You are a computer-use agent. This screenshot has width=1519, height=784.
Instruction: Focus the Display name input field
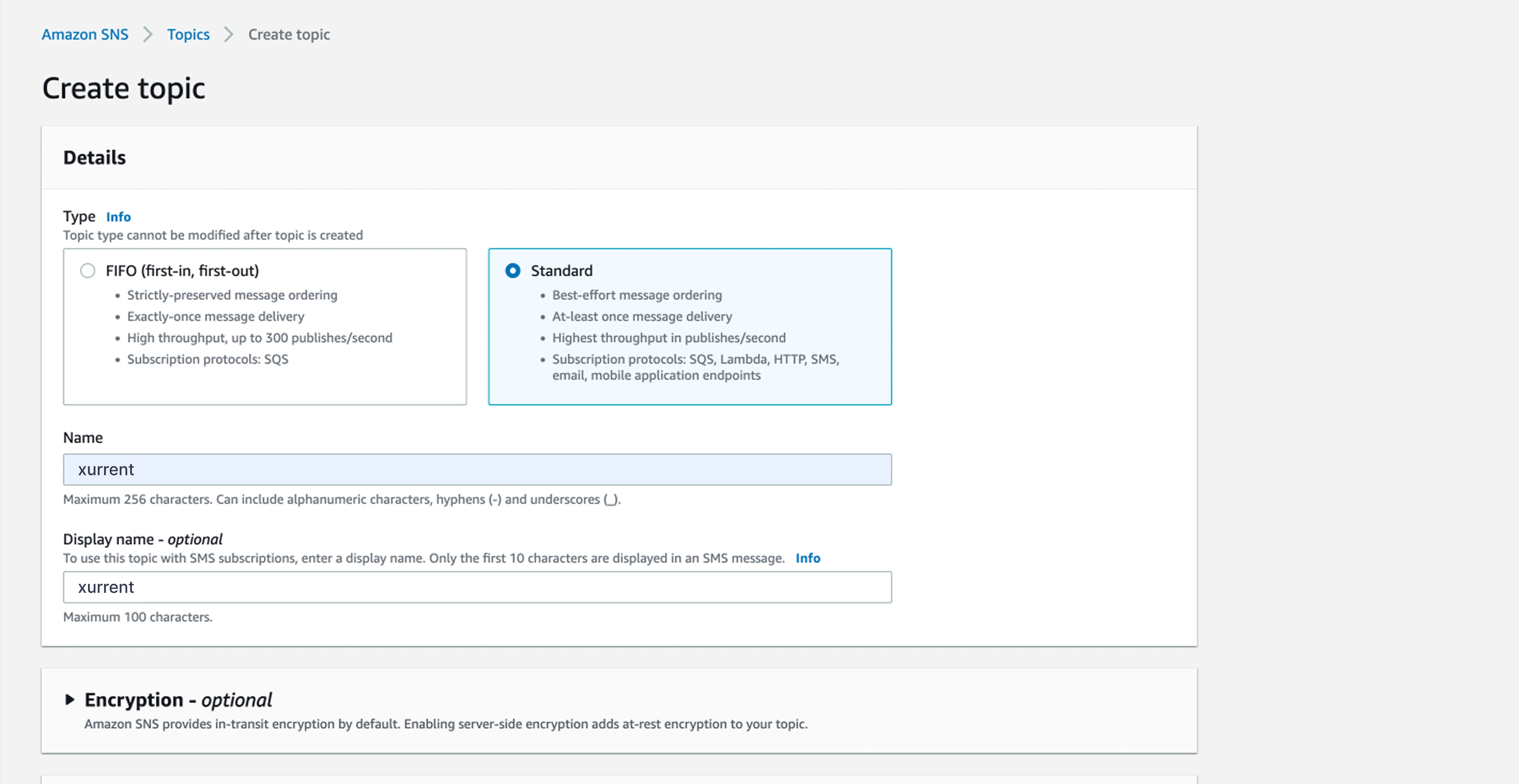tap(476, 587)
